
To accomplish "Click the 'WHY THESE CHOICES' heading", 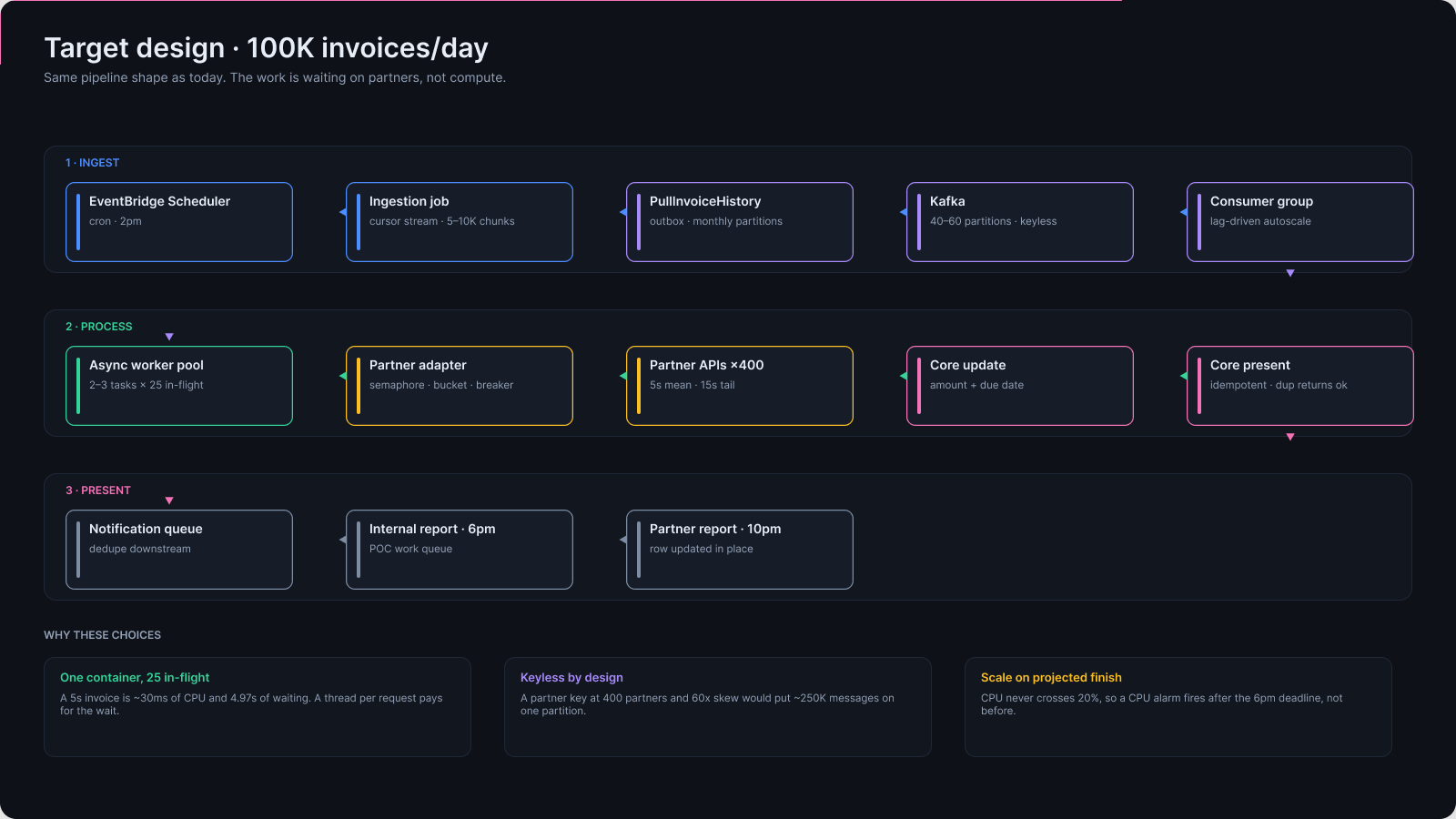I will (x=102, y=635).
